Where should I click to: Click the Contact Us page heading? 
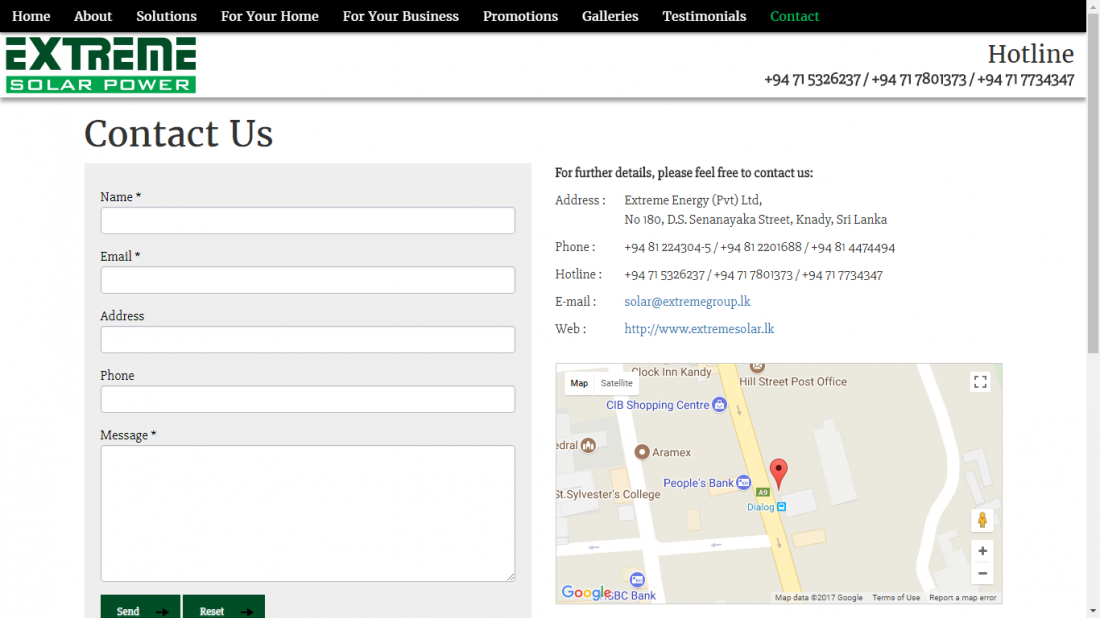178,133
